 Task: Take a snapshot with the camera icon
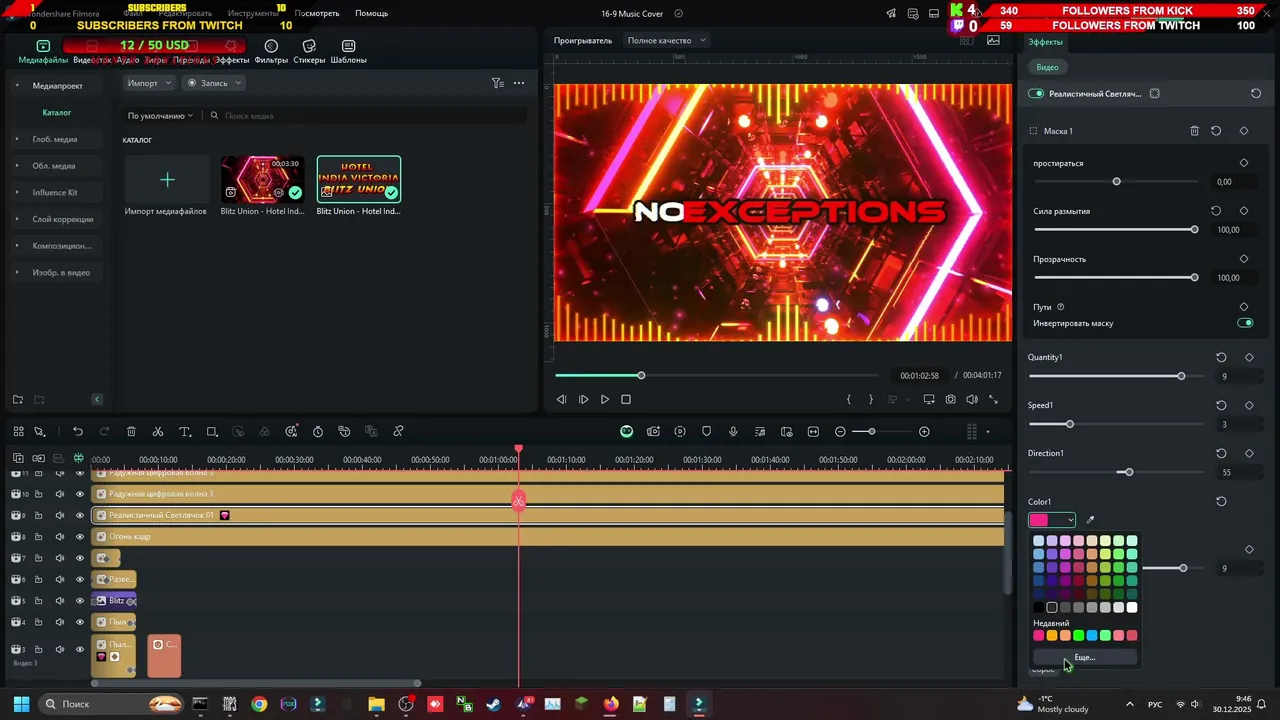pyautogui.click(x=950, y=399)
